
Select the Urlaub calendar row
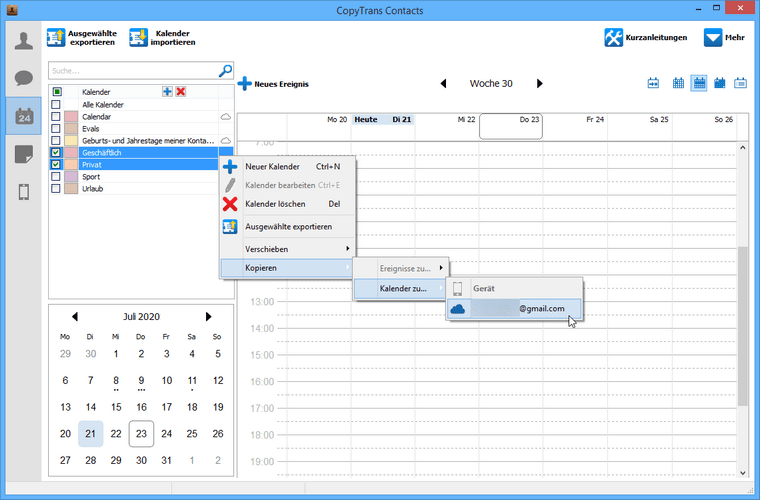[141, 188]
